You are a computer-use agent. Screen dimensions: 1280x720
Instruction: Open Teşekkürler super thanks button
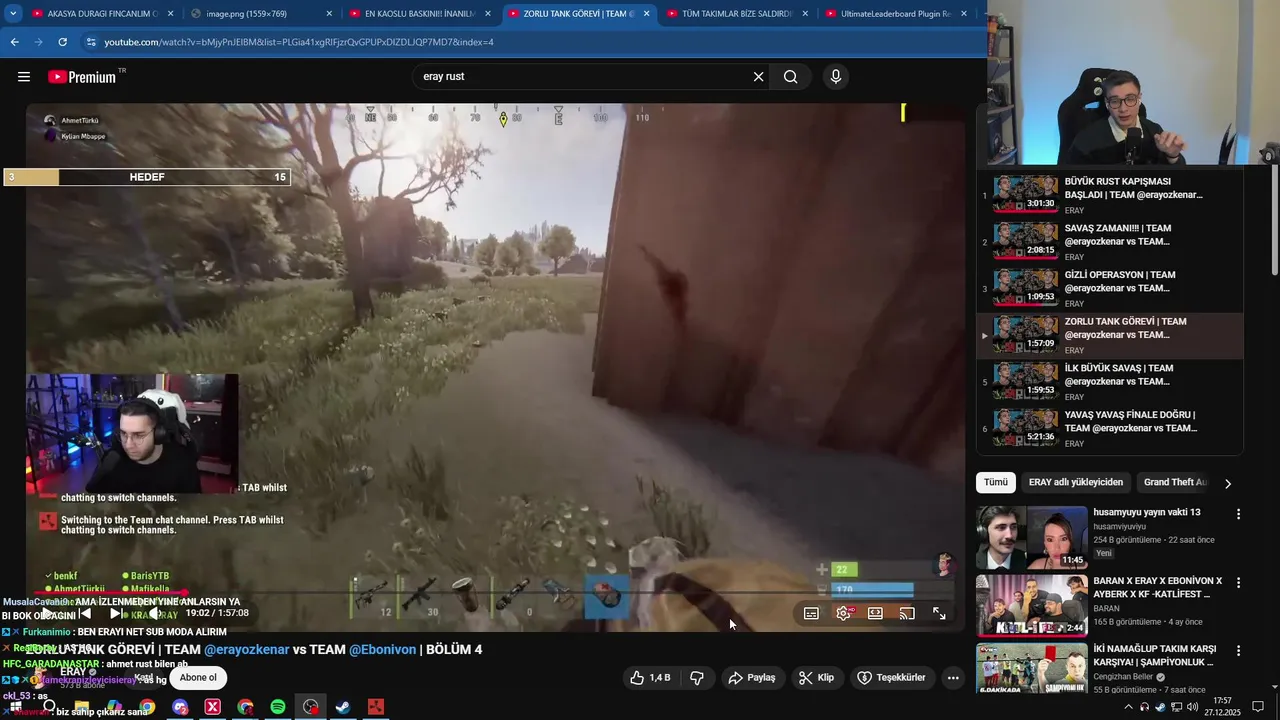(891, 678)
